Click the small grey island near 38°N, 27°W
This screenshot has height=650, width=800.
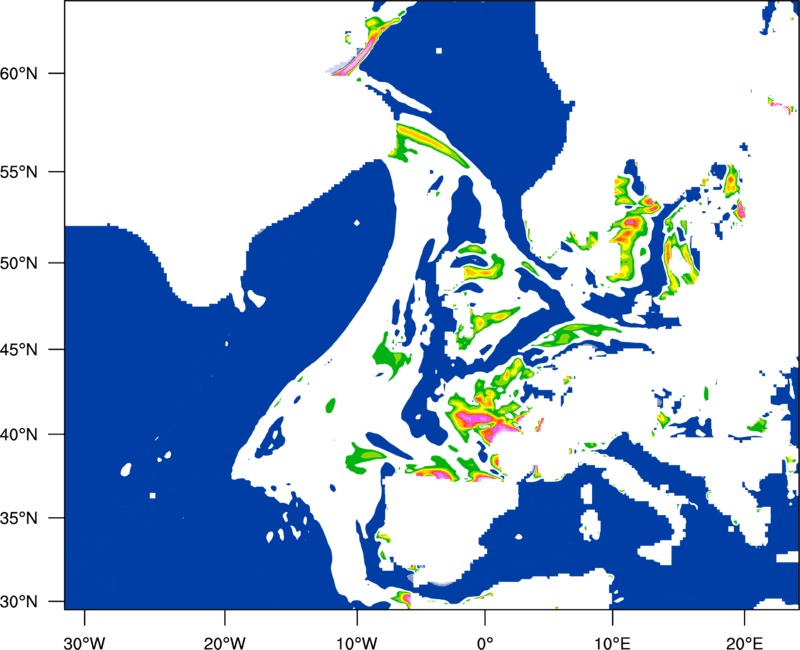[x=126, y=469]
